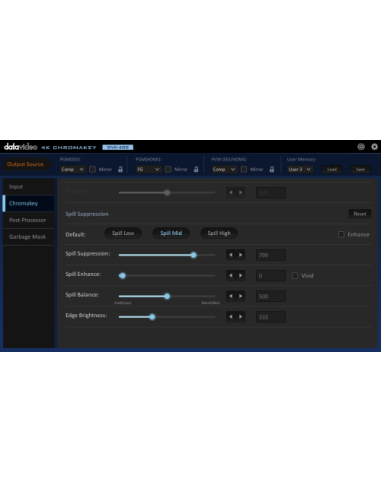The width and height of the screenshot is (381, 492).
Task: Enable Mirror for PVW (SDI/HDMI)
Action: pyautogui.click(x=244, y=169)
